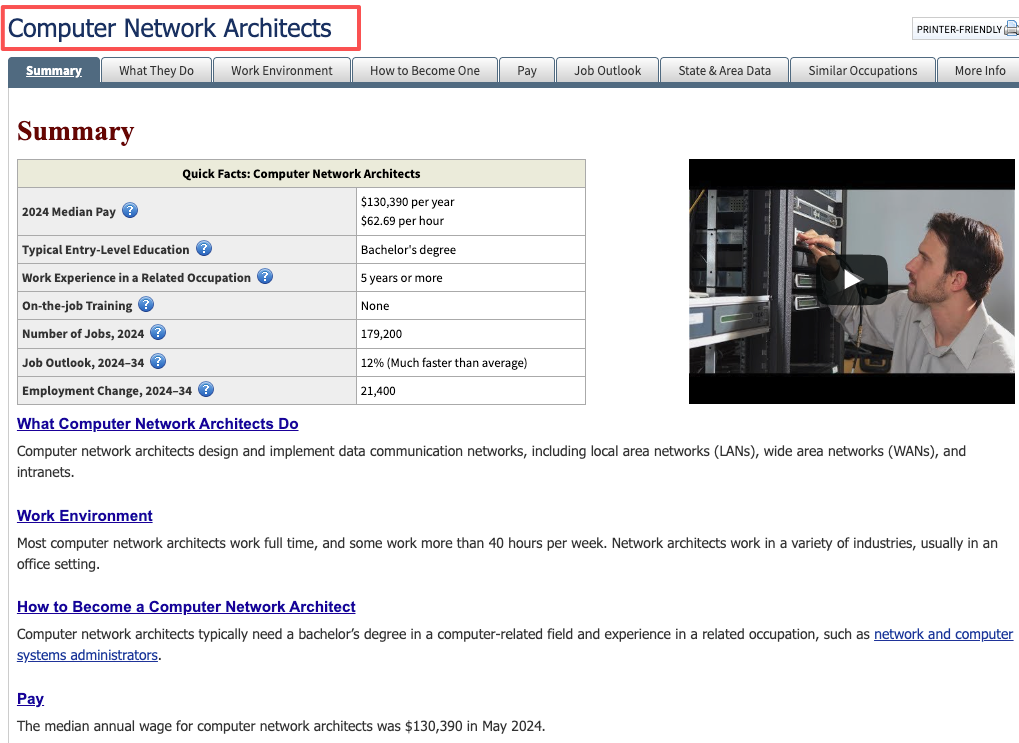Switch to the Similar Occupations tab
Viewport: 1019px width, 743px height.
(x=862, y=70)
